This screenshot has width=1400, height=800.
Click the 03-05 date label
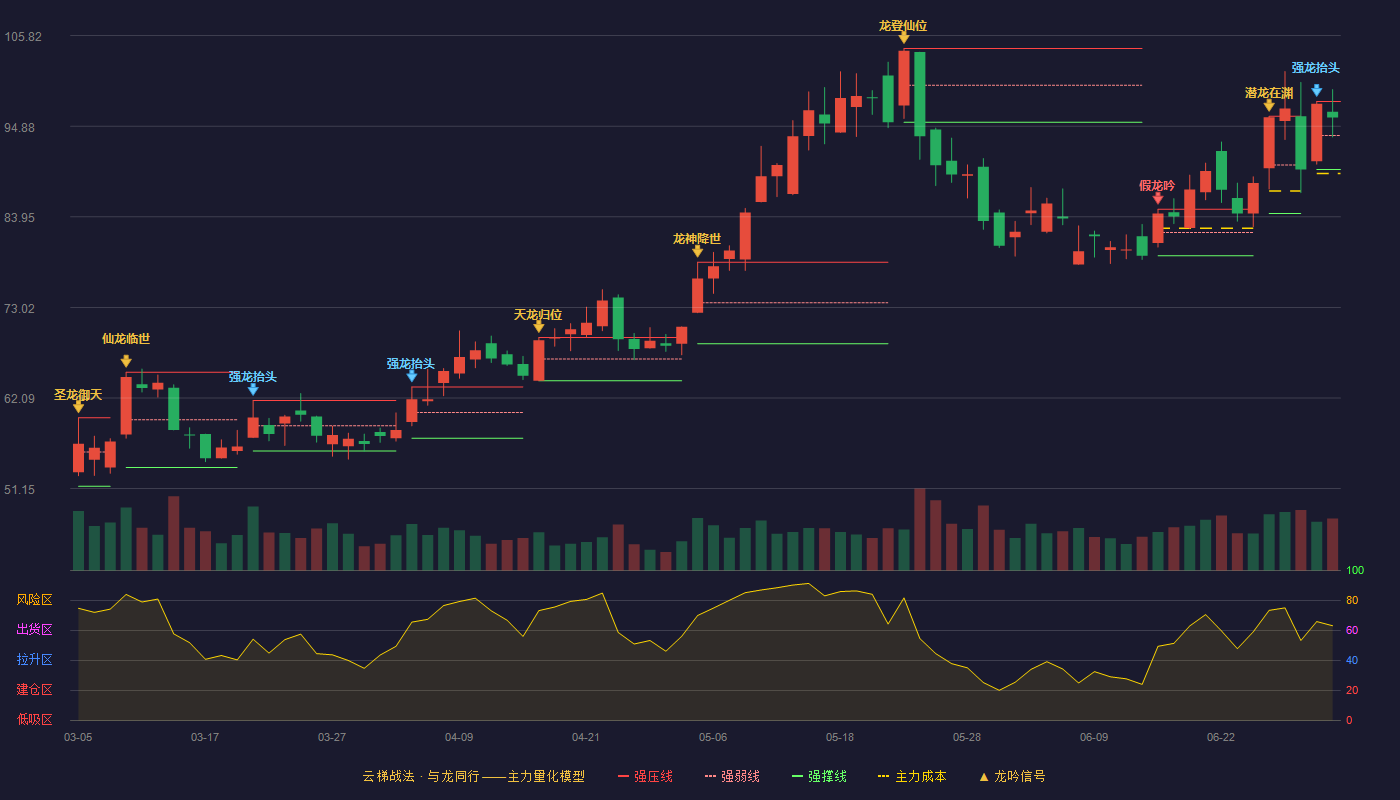pos(78,737)
